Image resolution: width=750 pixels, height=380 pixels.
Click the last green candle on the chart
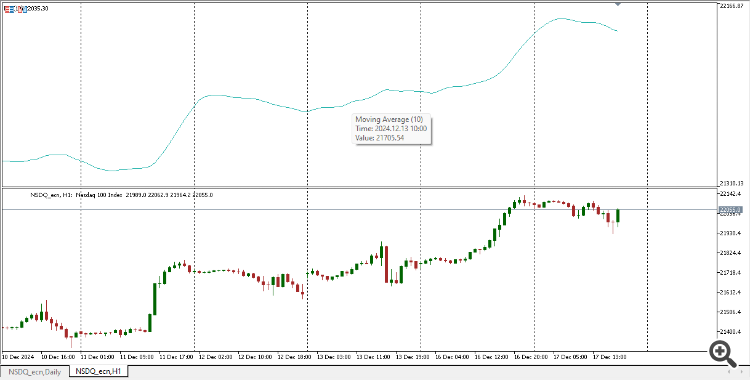[x=618, y=216]
